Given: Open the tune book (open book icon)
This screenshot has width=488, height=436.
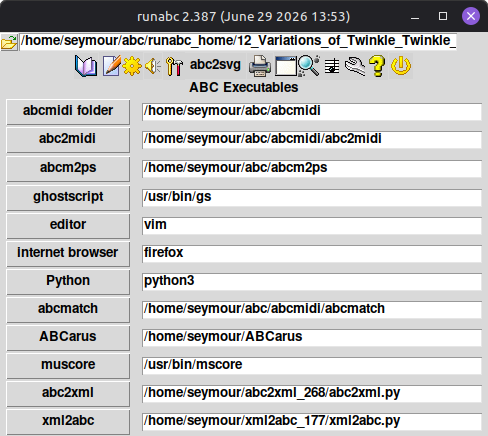Looking at the screenshot, I should click(86, 66).
